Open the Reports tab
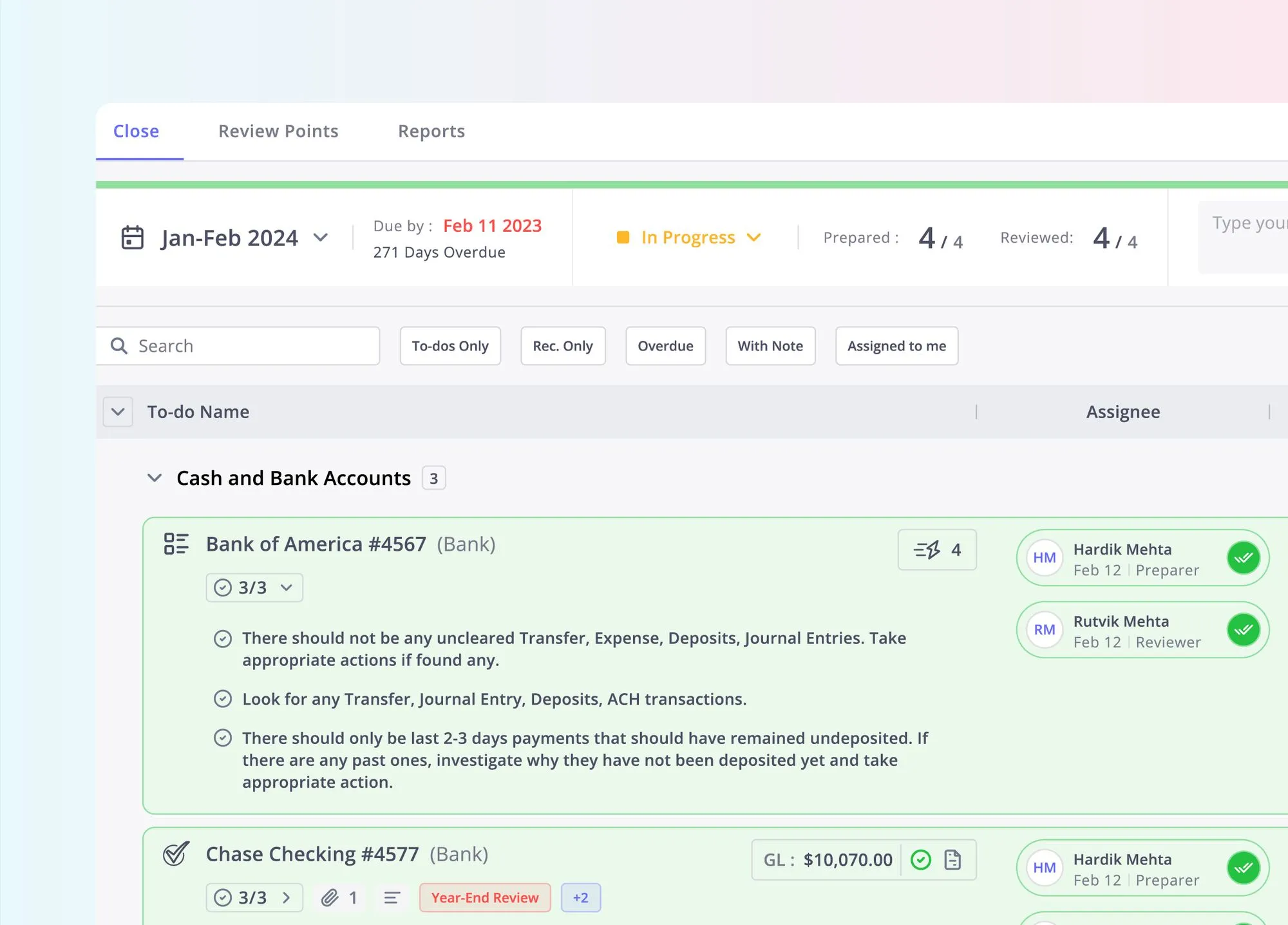 point(431,131)
